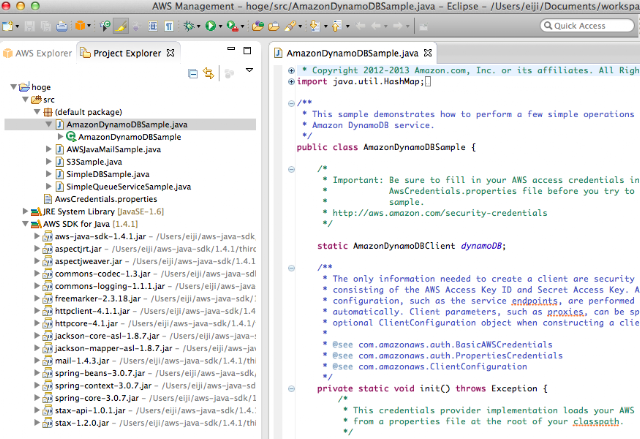Click the Back navigation arrow
Image resolution: width=640 pixels, height=439 pixels.
pos(376,27)
